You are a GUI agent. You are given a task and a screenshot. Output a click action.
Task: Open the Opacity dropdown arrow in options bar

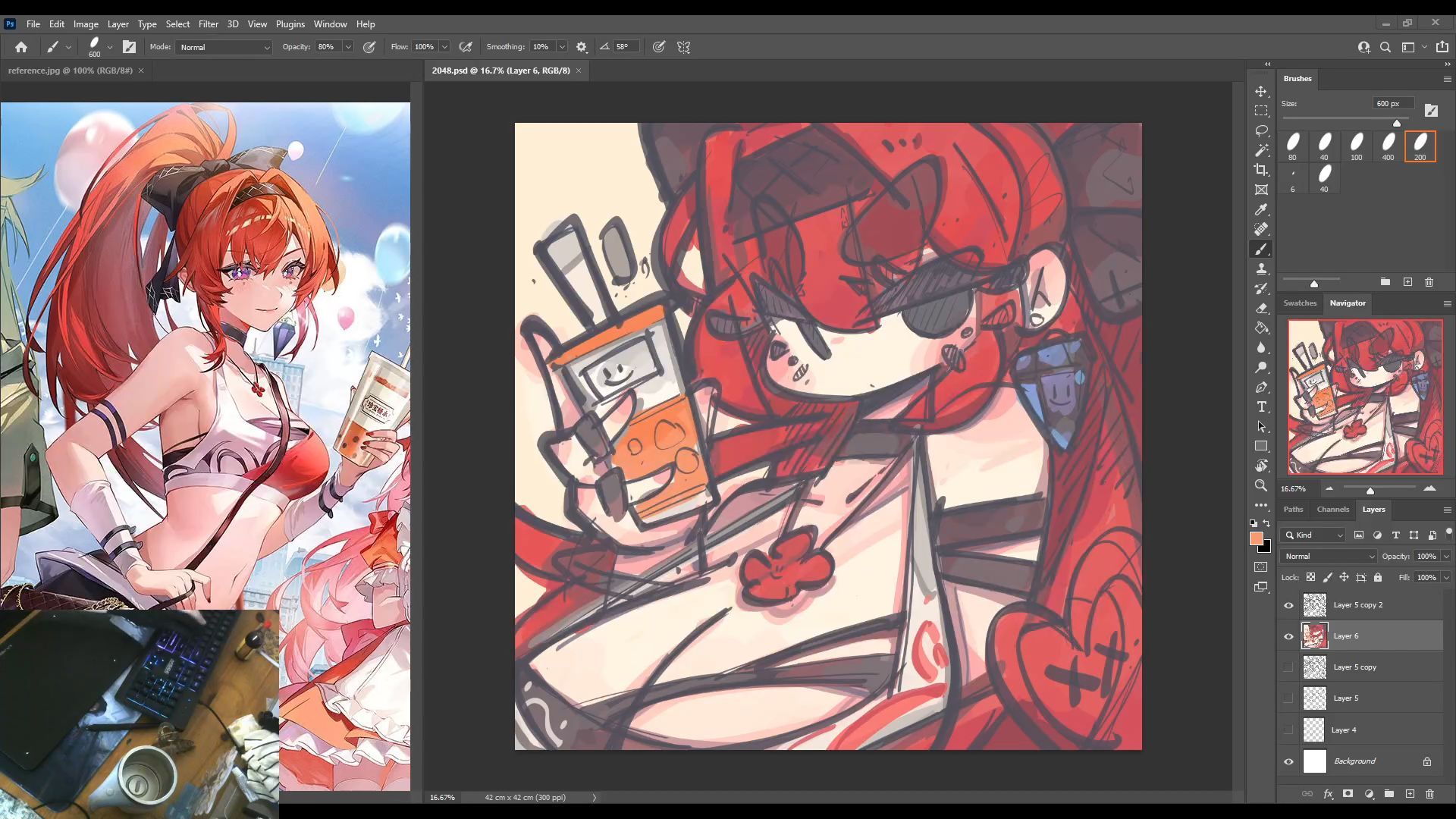pos(348,47)
